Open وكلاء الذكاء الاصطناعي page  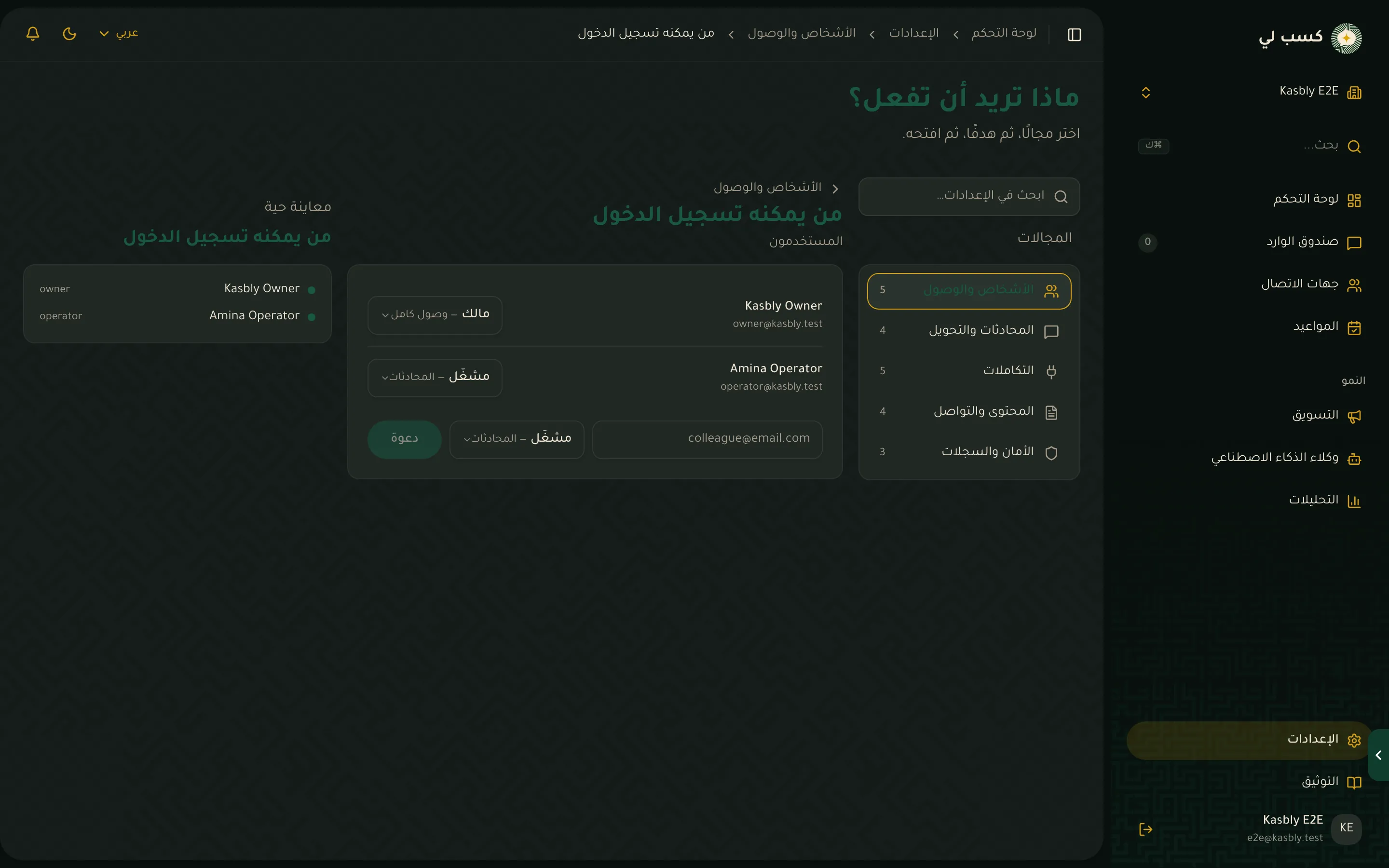[x=1251, y=458]
